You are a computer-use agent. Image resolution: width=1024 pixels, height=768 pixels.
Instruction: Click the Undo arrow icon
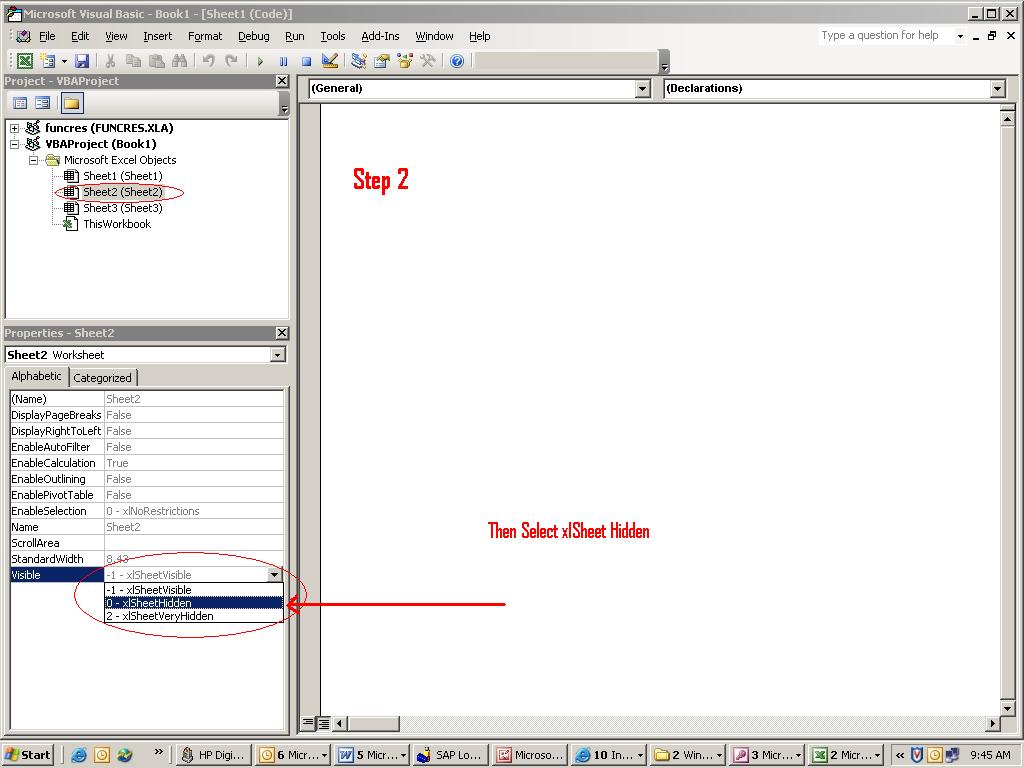point(208,61)
